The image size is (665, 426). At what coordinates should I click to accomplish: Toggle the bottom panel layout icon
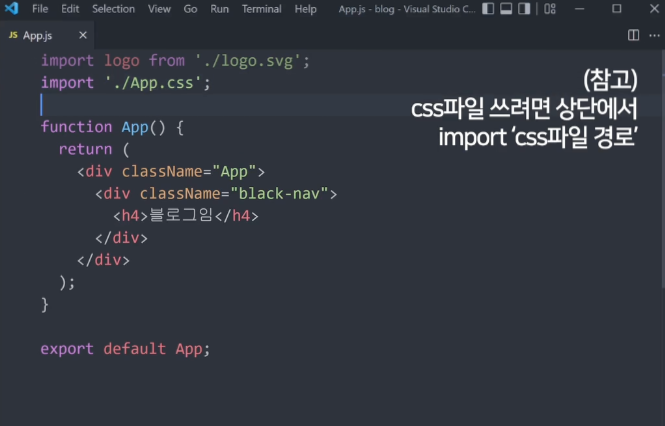point(506,8)
